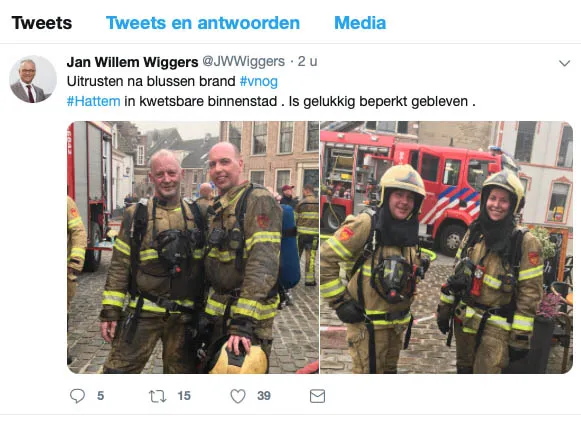Retweet this tweet via arrows icon

click(157, 396)
